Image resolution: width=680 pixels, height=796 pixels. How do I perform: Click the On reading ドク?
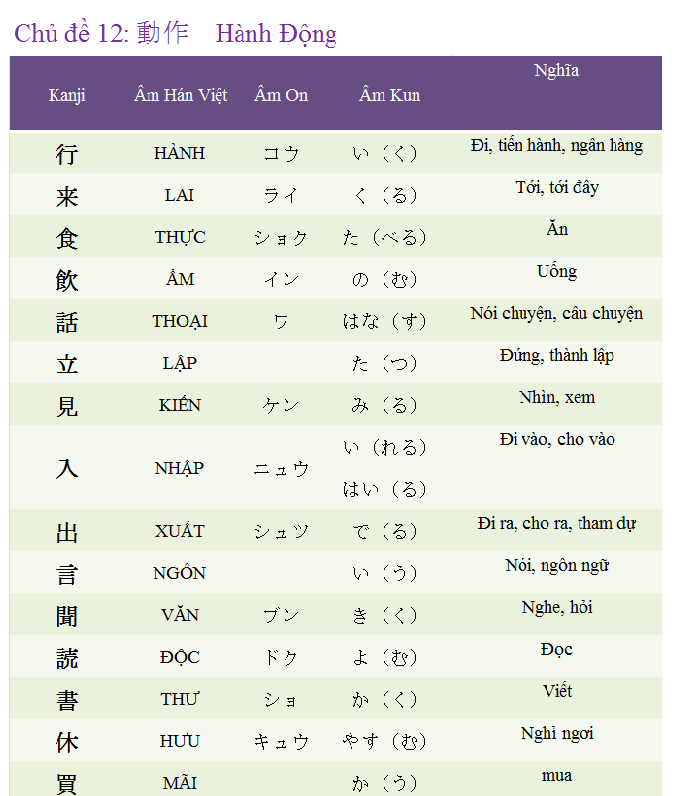[281, 658]
